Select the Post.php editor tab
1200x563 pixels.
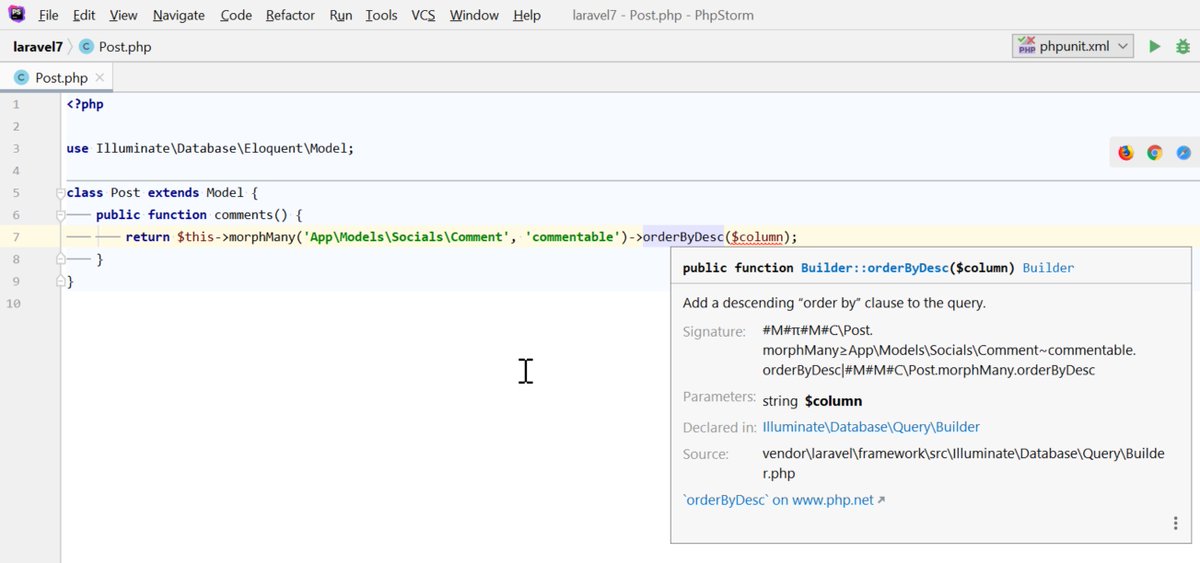pyautogui.click(x=58, y=77)
